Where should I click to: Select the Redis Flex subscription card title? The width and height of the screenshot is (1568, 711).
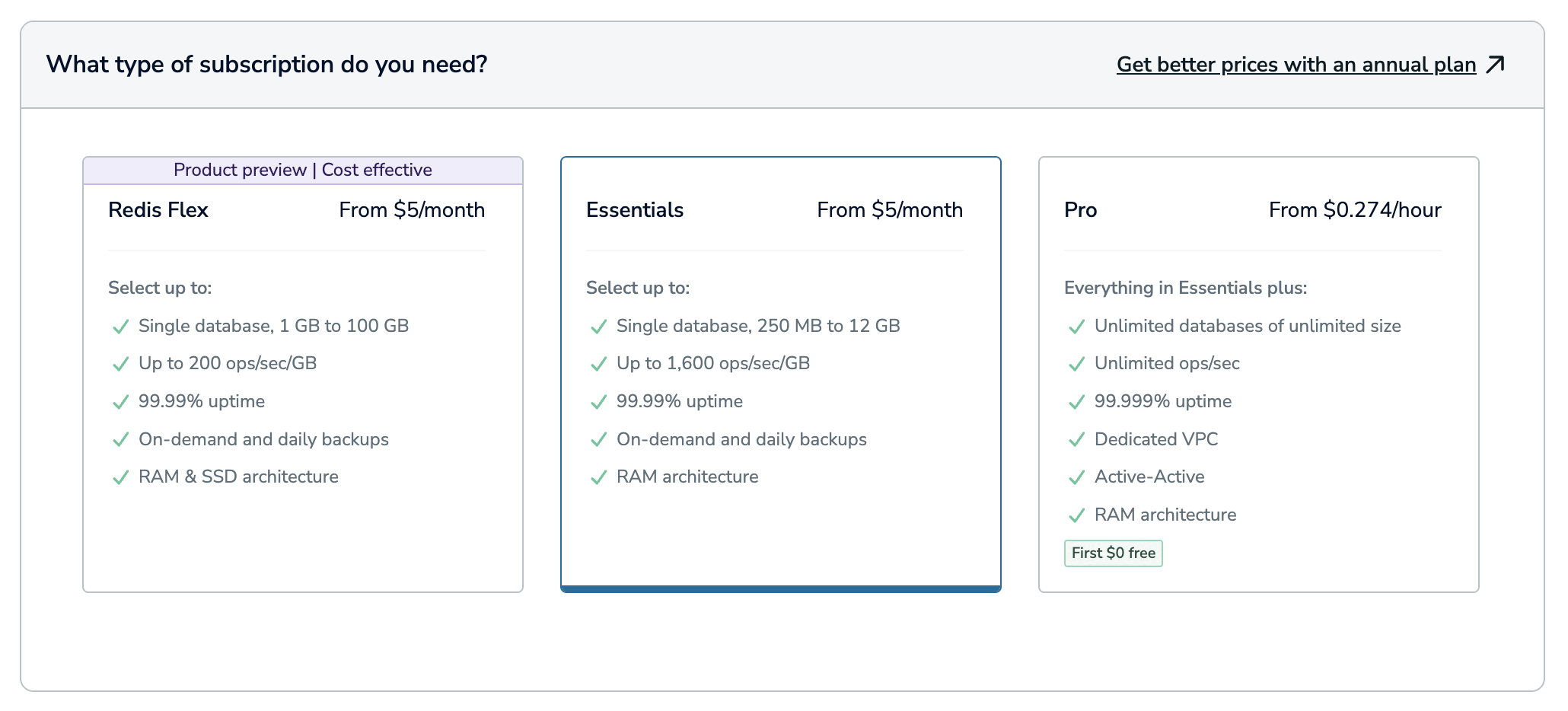(158, 210)
